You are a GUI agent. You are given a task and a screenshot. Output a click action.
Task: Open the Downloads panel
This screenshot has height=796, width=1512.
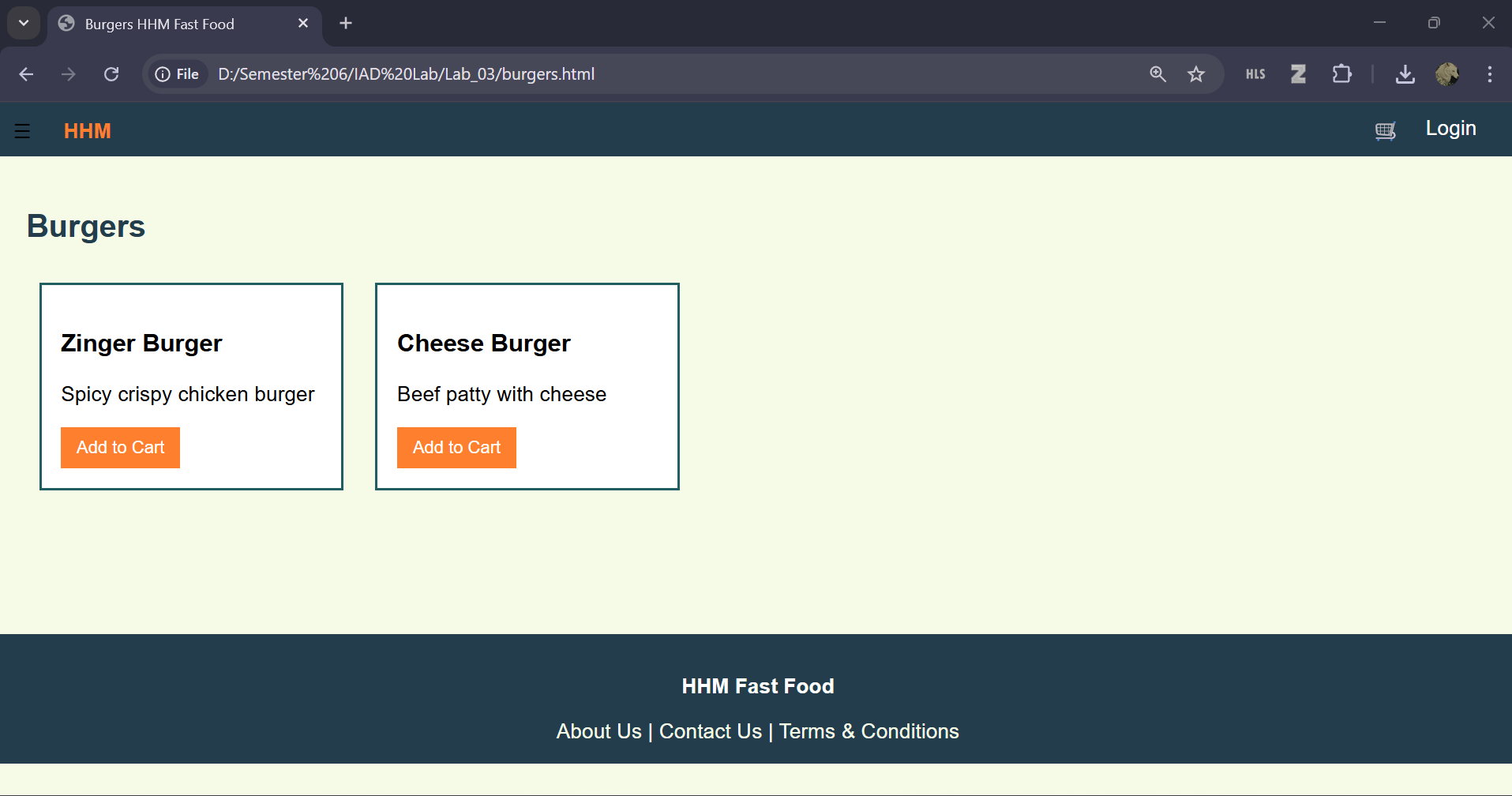point(1405,74)
